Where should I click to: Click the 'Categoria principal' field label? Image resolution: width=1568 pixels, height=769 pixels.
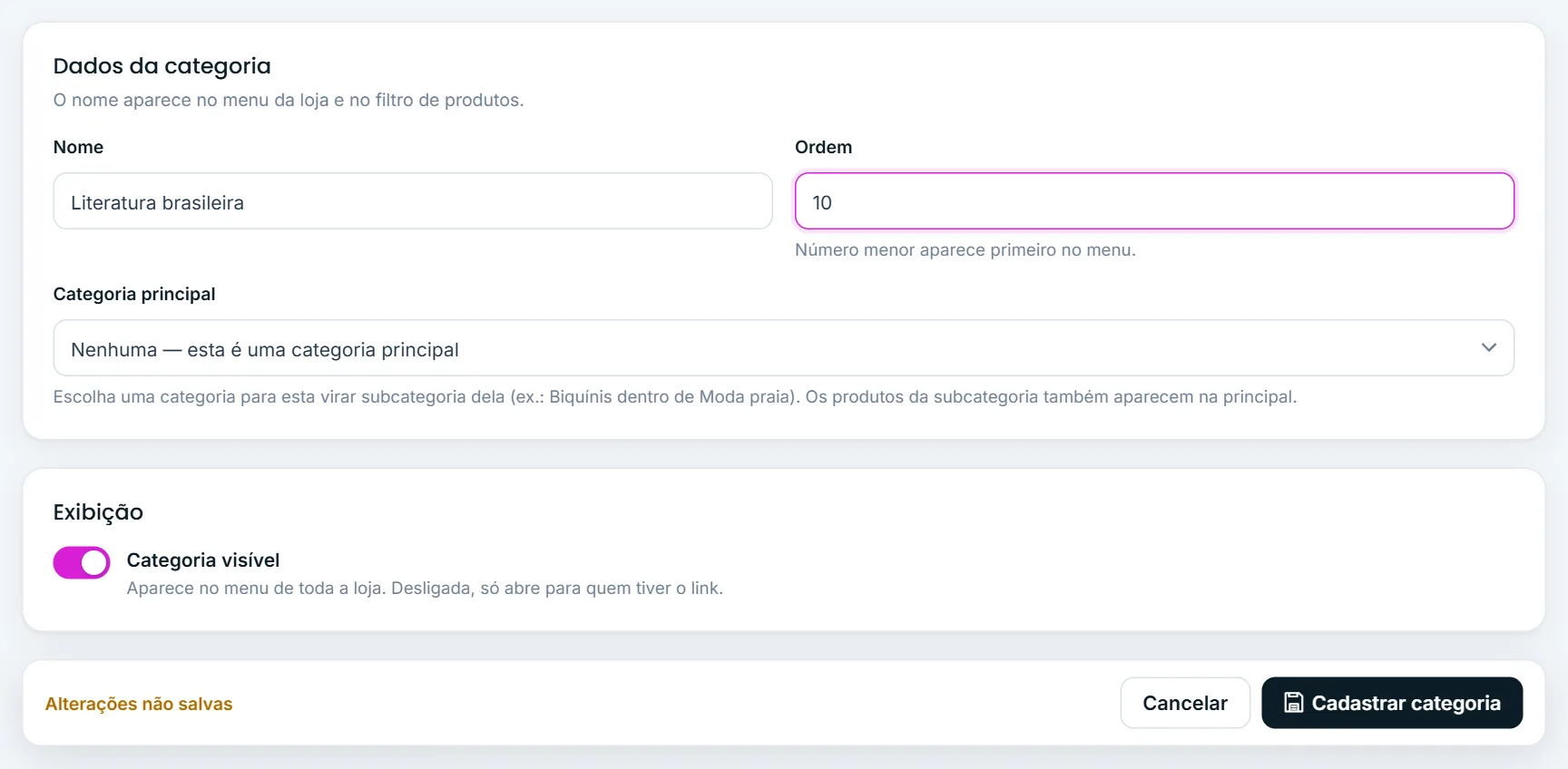point(134,294)
